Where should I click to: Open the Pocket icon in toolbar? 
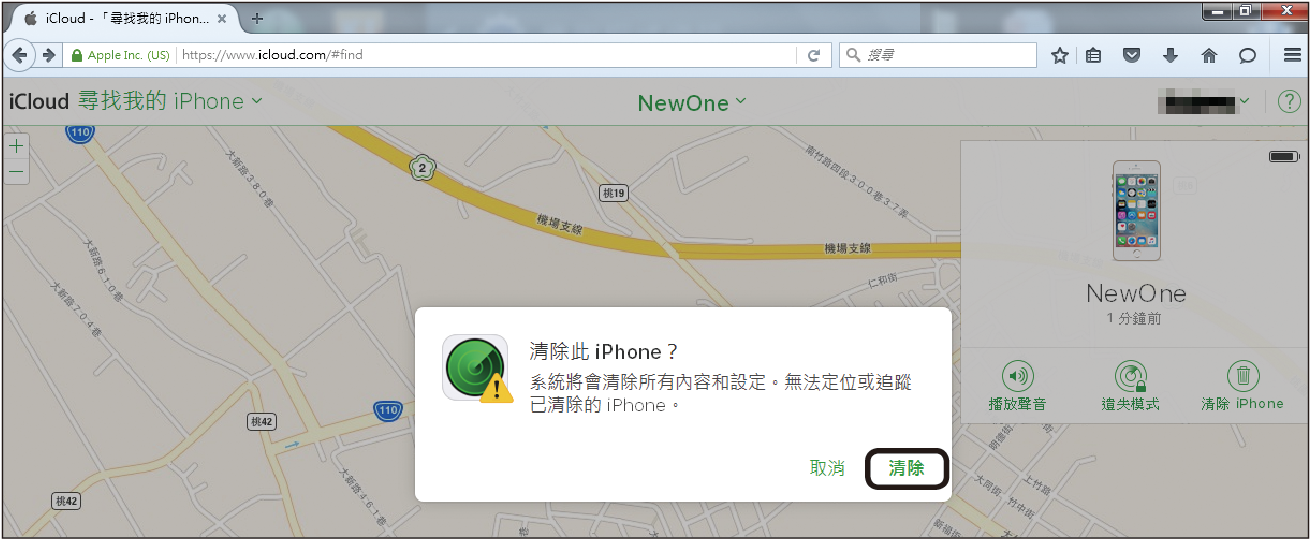click(1131, 56)
